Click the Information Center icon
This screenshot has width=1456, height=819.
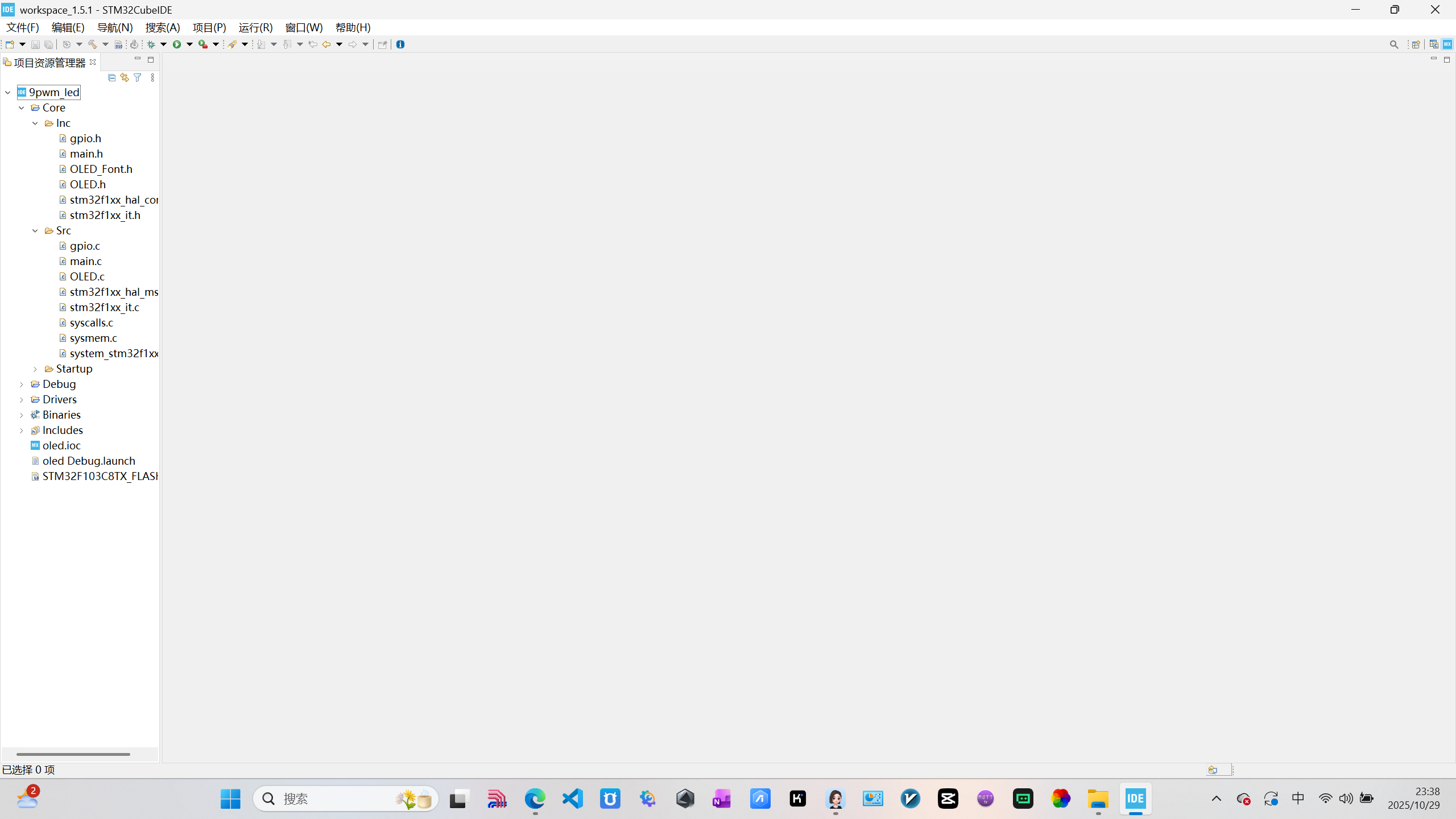400,44
